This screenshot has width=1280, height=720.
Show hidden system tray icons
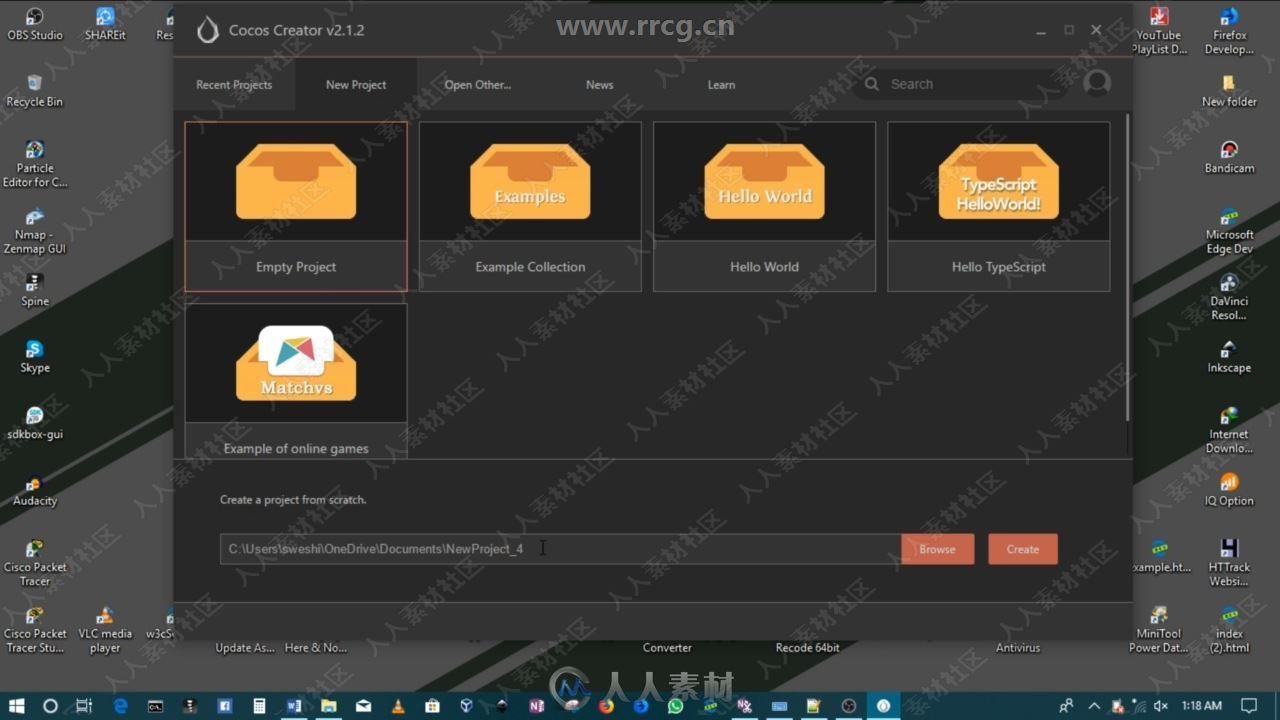point(1094,705)
